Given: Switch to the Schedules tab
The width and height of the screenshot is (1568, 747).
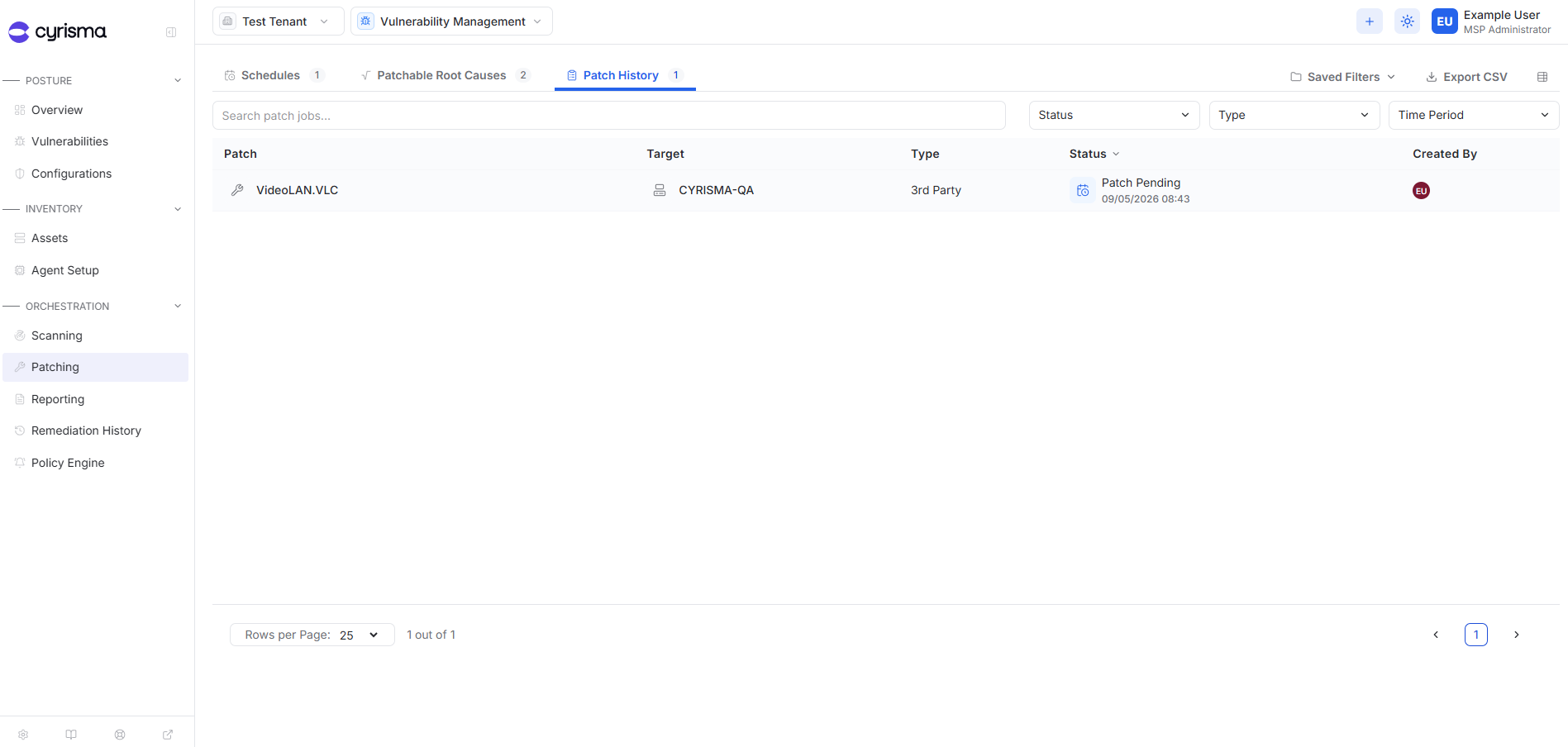Looking at the screenshot, I should pyautogui.click(x=274, y=75).
